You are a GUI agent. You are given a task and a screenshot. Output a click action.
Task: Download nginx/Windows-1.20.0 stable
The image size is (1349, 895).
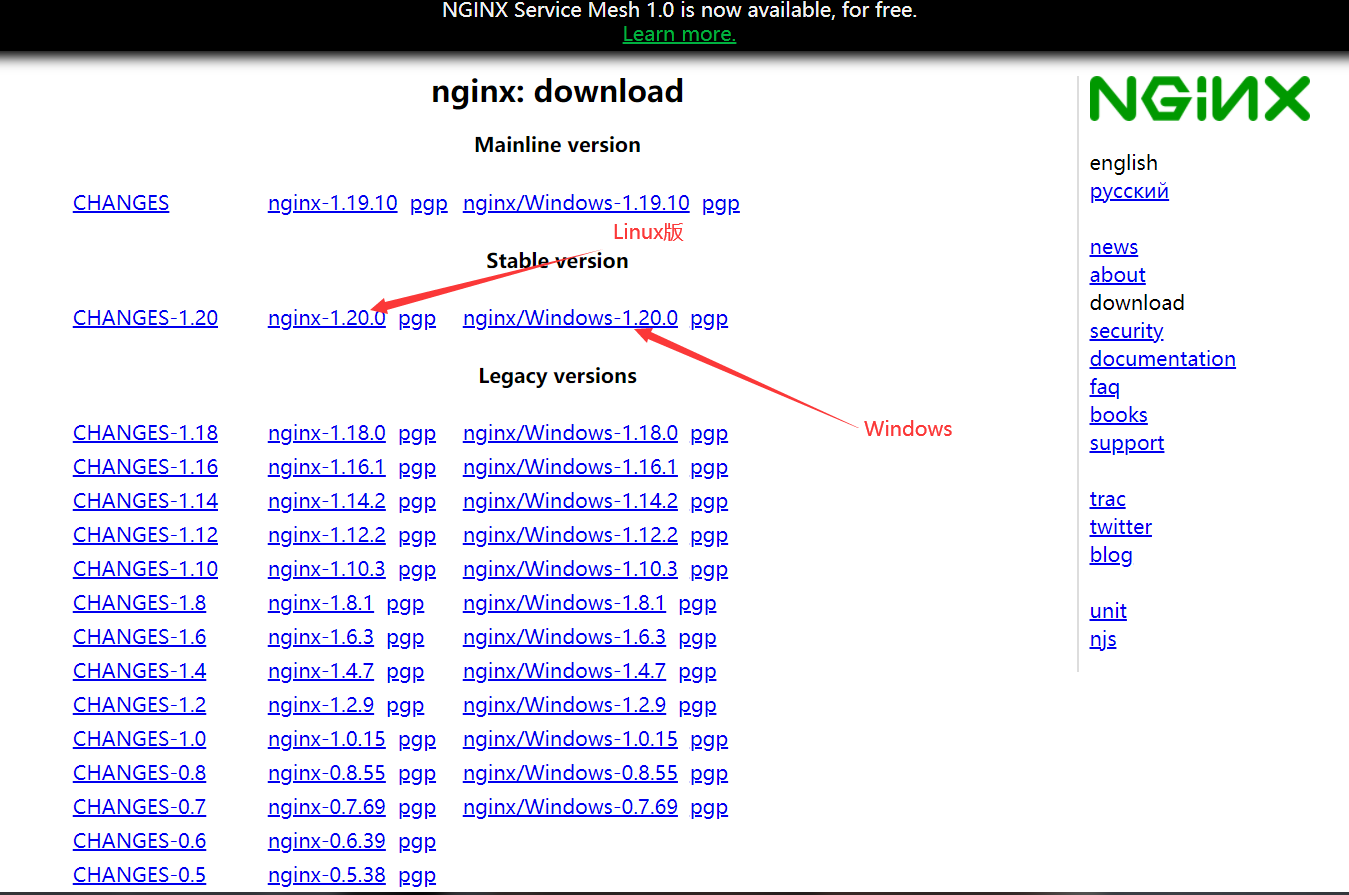click(570, 318)
